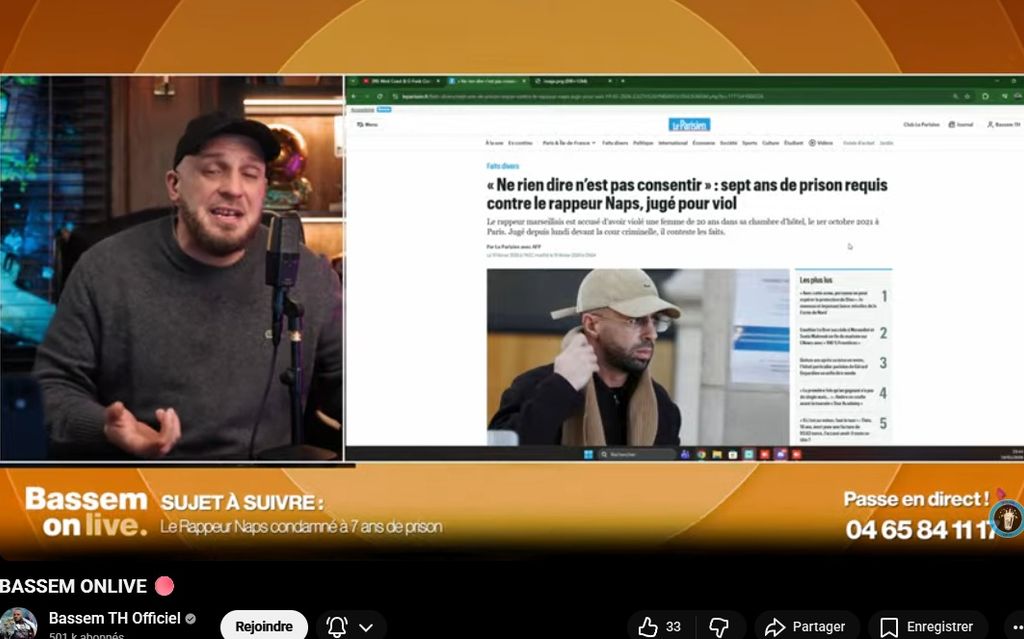Click the Bassem TH Officiel channel name
Viewport: 1024px width, 639px height.
[x=114, y=618]
